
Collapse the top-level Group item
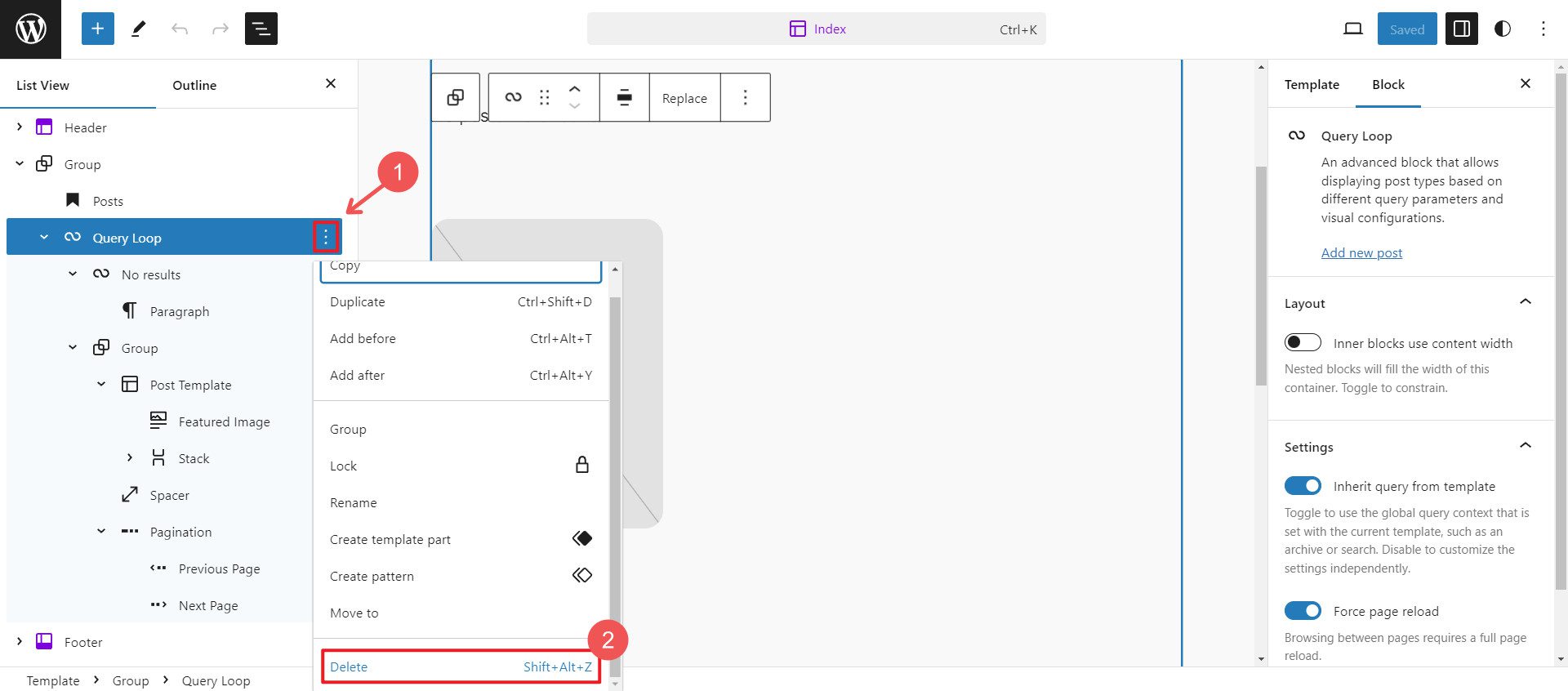[20, 163]
